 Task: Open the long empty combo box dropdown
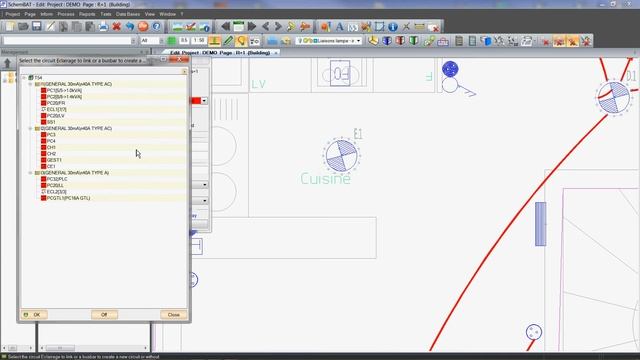(133, 41)
